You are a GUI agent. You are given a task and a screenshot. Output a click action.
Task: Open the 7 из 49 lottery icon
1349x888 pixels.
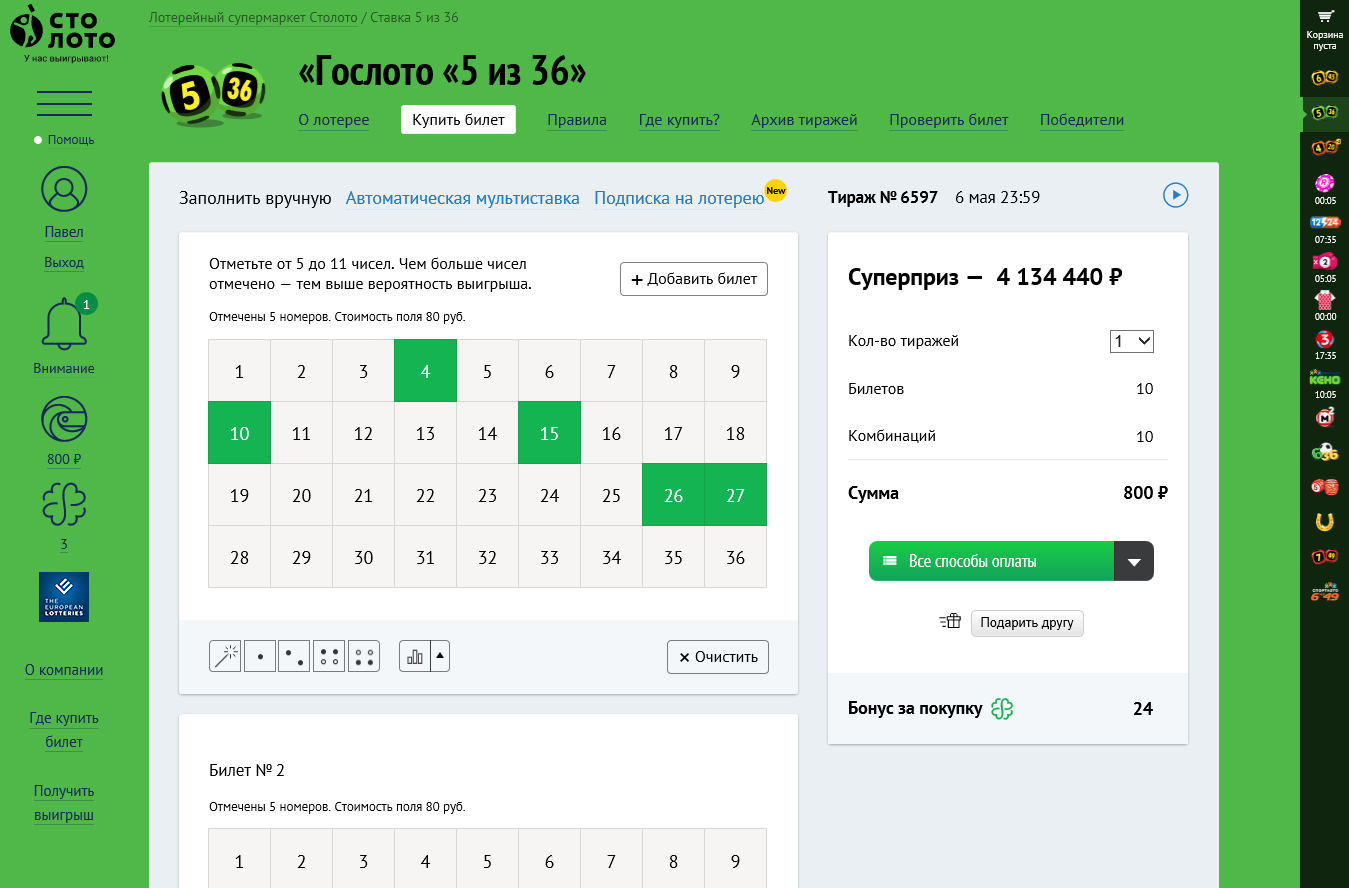coord(1324,556)
